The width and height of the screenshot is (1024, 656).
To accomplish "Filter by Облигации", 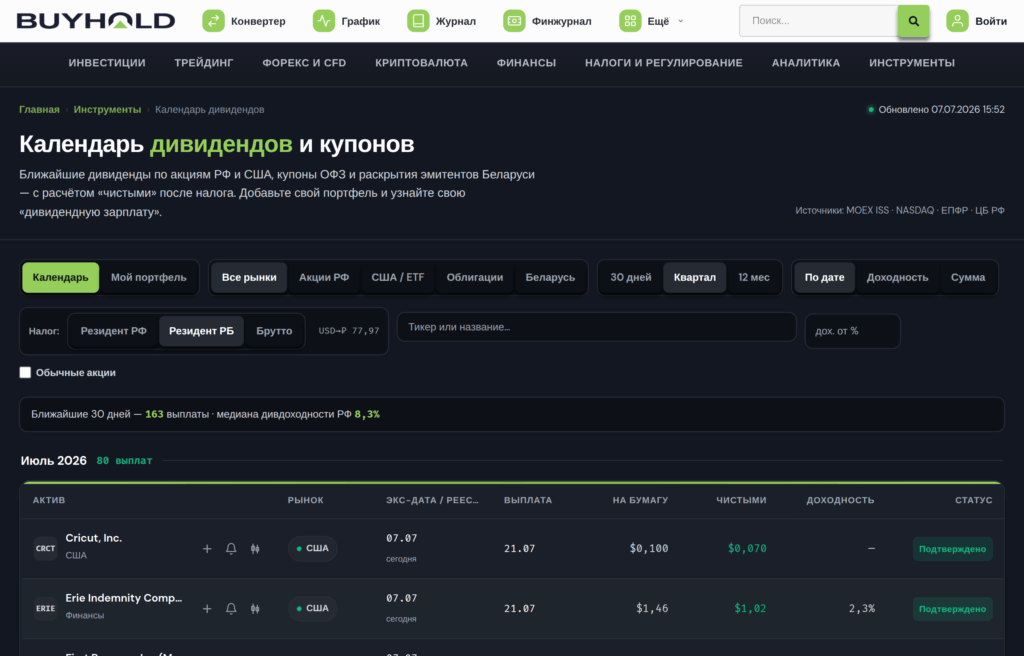I will click(475, 278).
